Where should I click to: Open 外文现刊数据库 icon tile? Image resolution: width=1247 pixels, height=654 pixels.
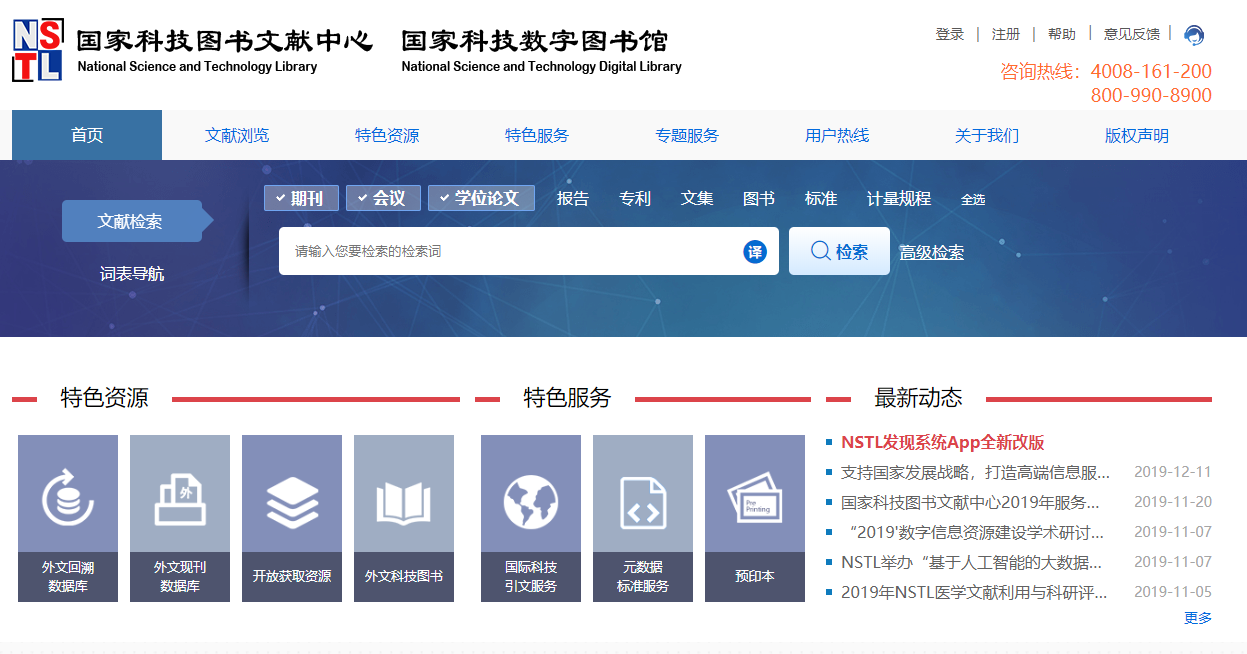[x=180, y=498]
